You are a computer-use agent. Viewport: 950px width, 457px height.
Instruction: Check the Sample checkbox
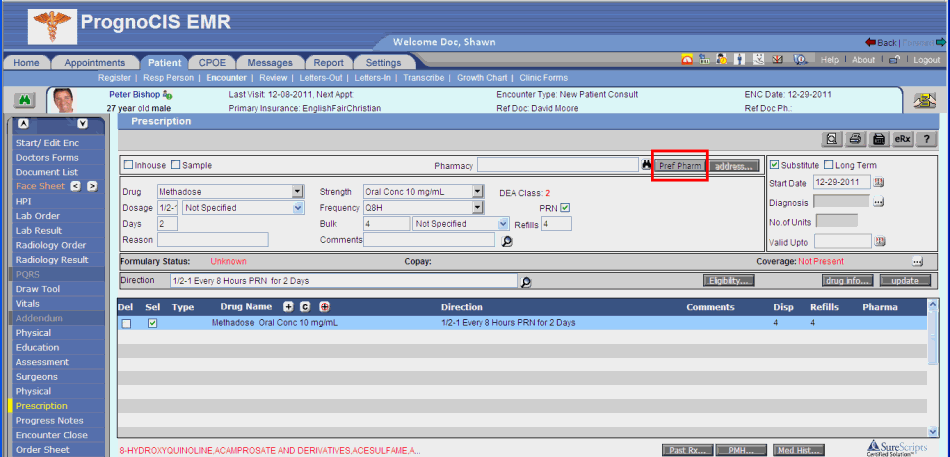pos(176,165)
